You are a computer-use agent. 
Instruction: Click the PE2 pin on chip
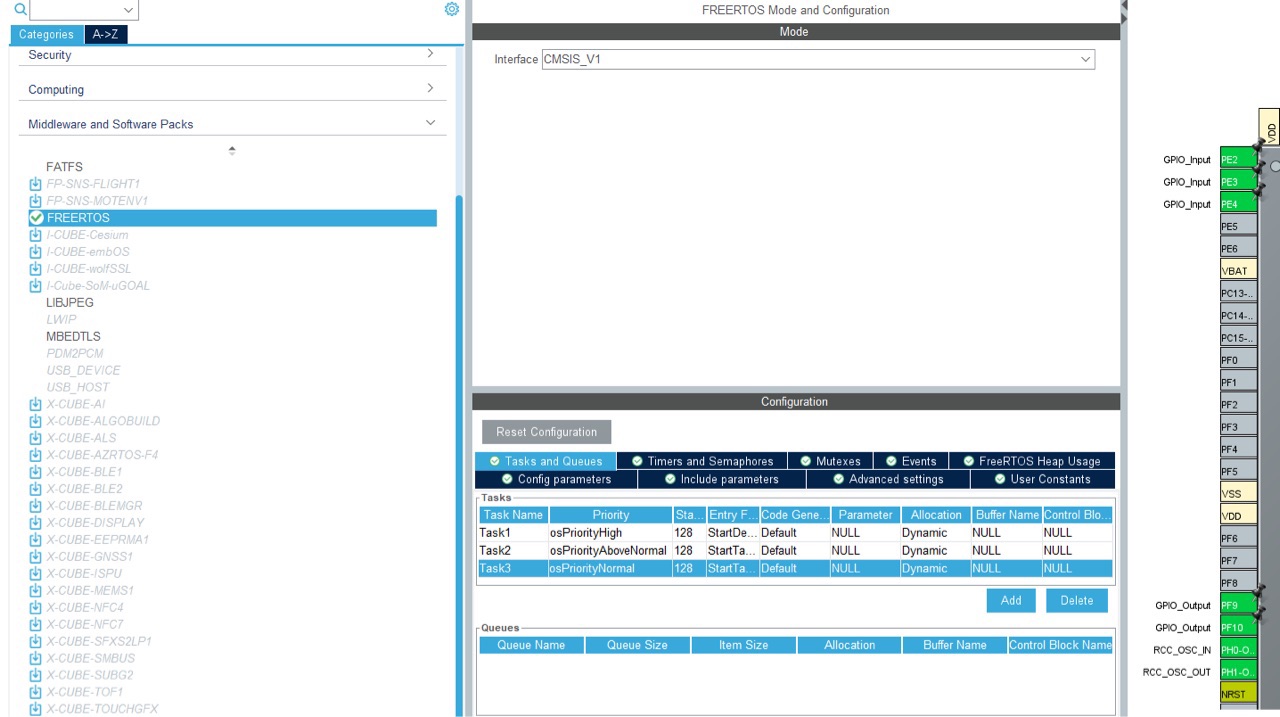point(1239,160)
